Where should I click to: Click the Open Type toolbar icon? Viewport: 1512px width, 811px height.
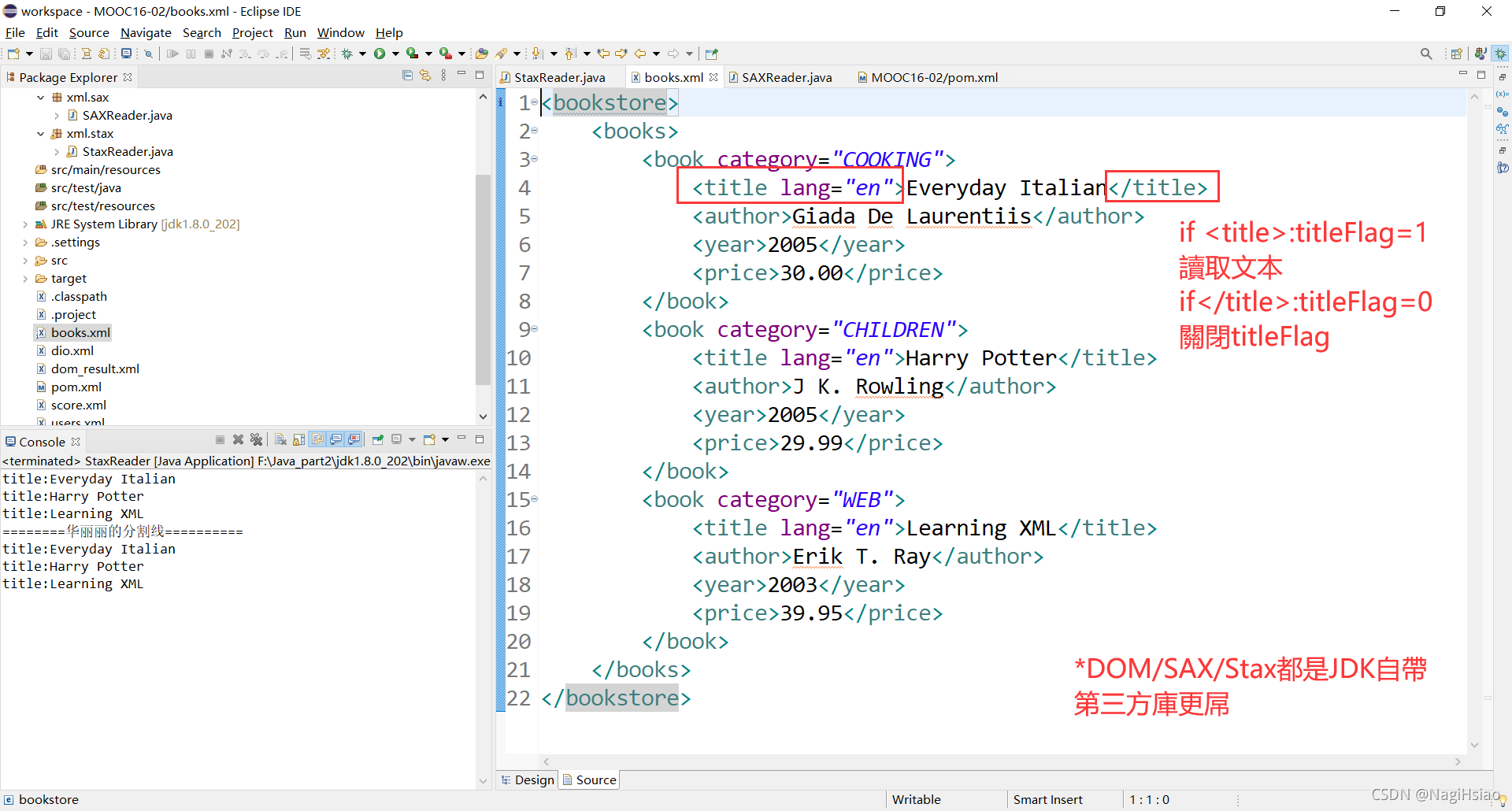[x=481, y=54]
